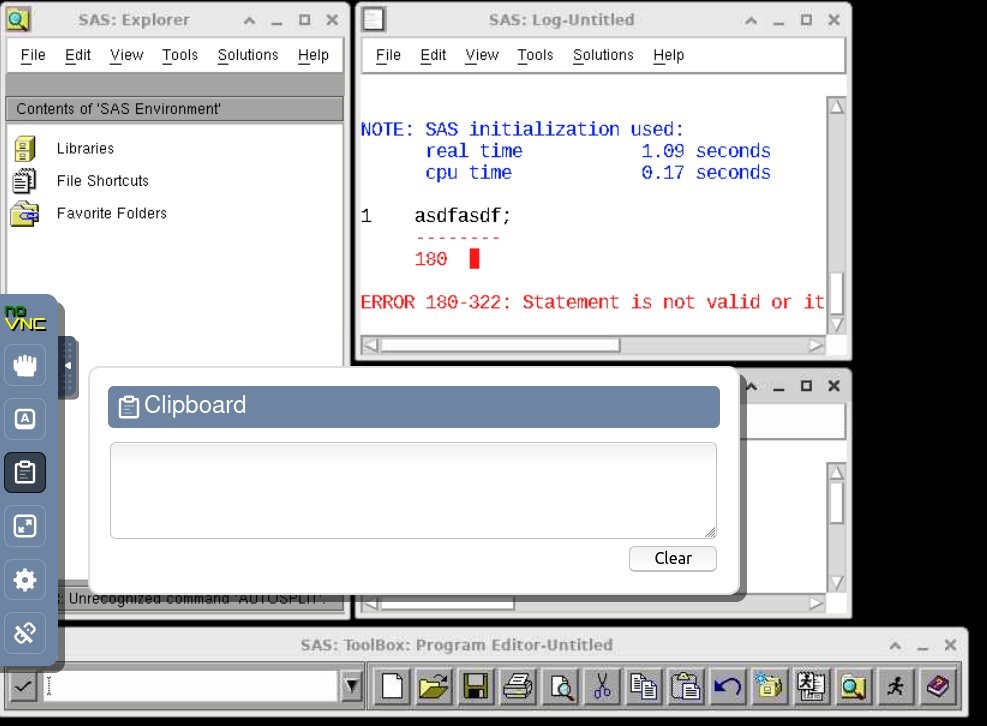Print the current window via the printer icon
The height and width of the screenshot is (726, 987).
[518, 687]
